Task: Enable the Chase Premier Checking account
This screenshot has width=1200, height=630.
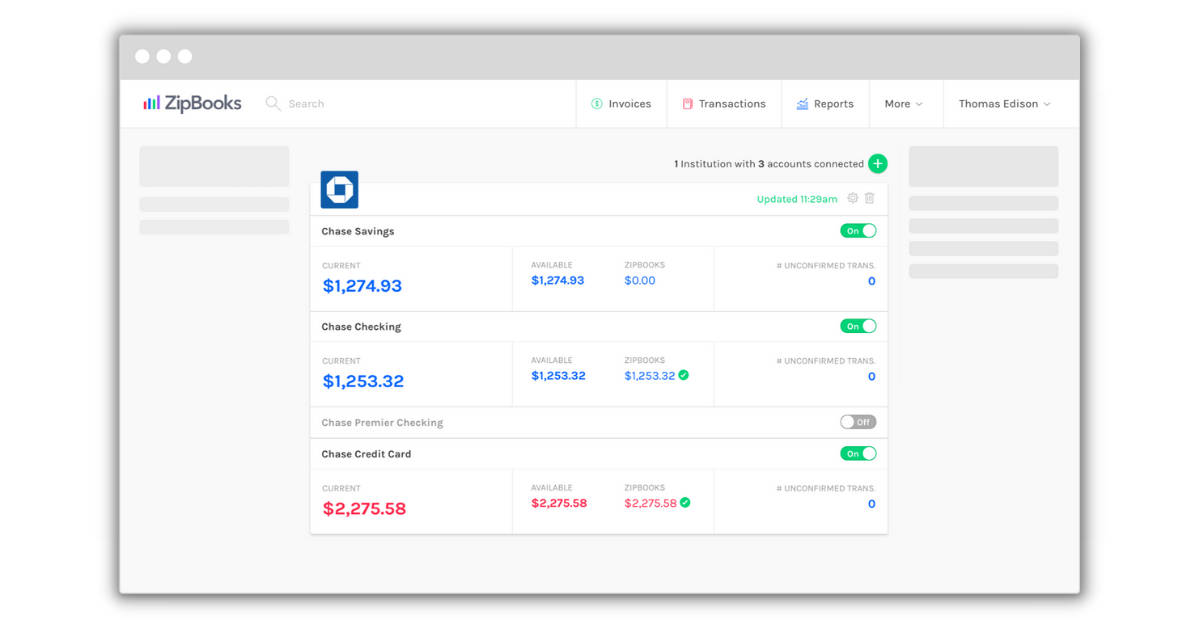Action: pos(858,422)
